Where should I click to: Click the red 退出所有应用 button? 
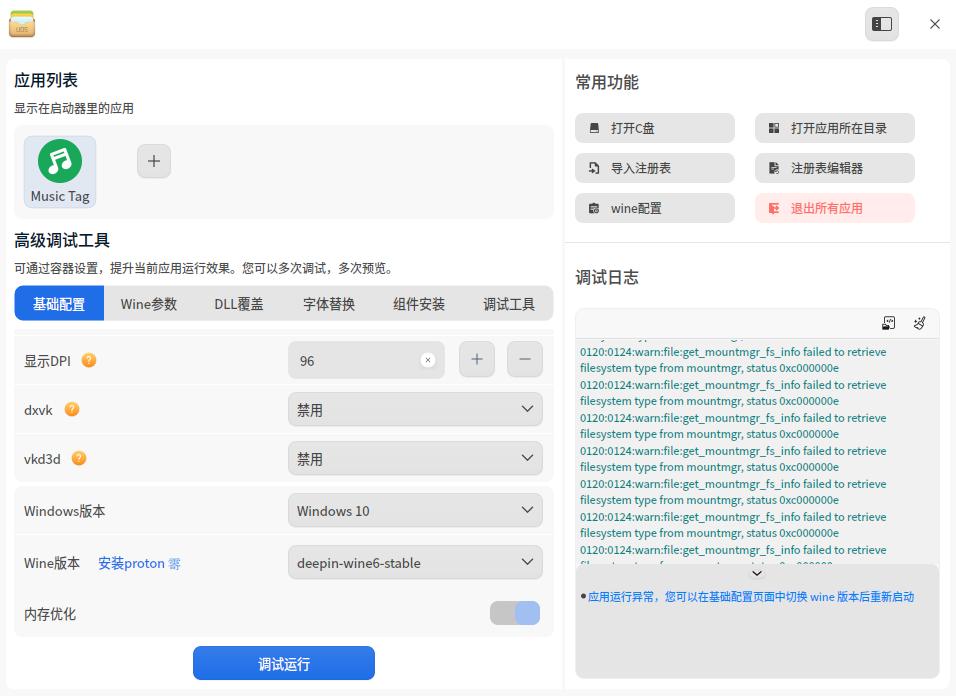[x=835, y=208]
